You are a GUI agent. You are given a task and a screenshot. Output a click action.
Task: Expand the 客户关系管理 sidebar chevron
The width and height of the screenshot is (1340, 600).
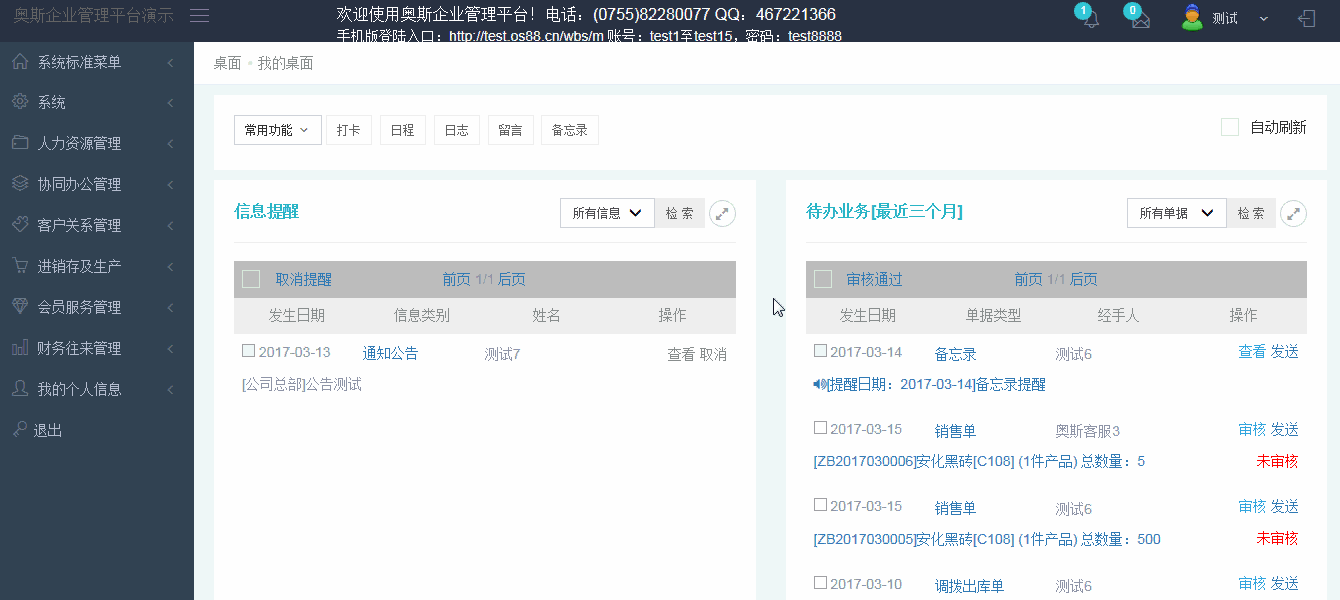pyautogui.click(x=171, y=226)
